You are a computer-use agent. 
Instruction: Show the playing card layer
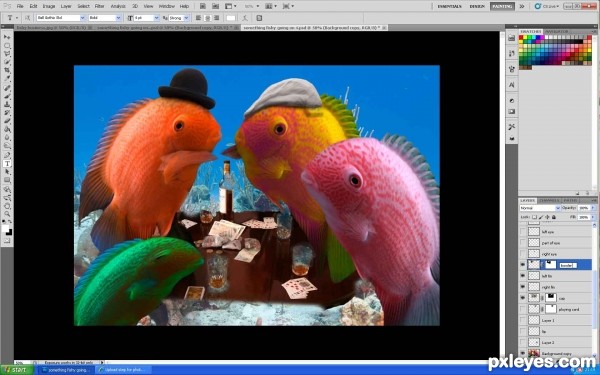coord(523,309)
